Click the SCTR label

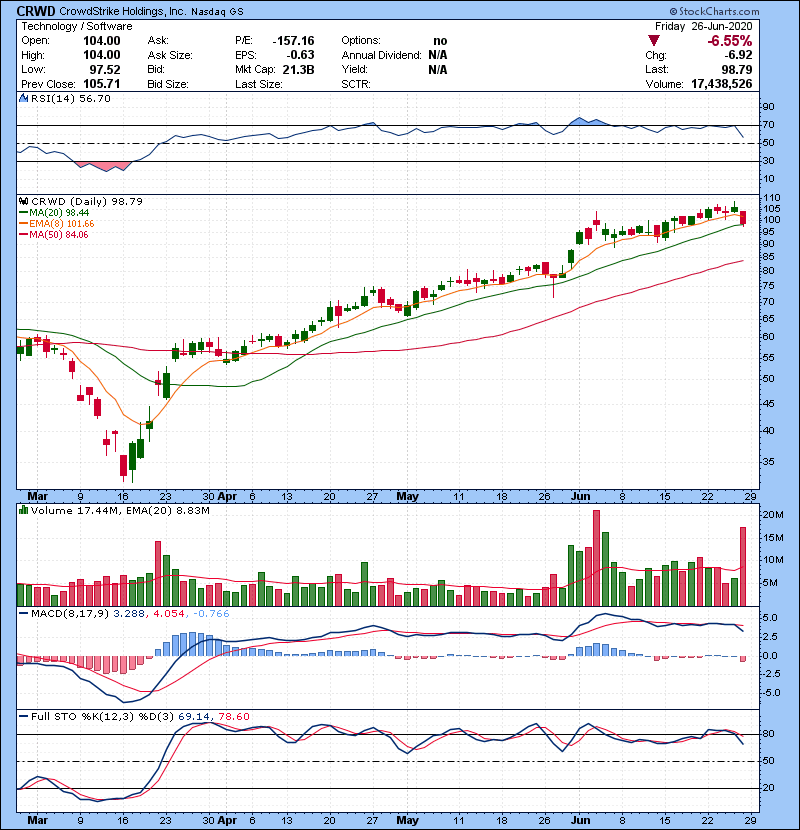pyautogui.click(x=356, y=84)
